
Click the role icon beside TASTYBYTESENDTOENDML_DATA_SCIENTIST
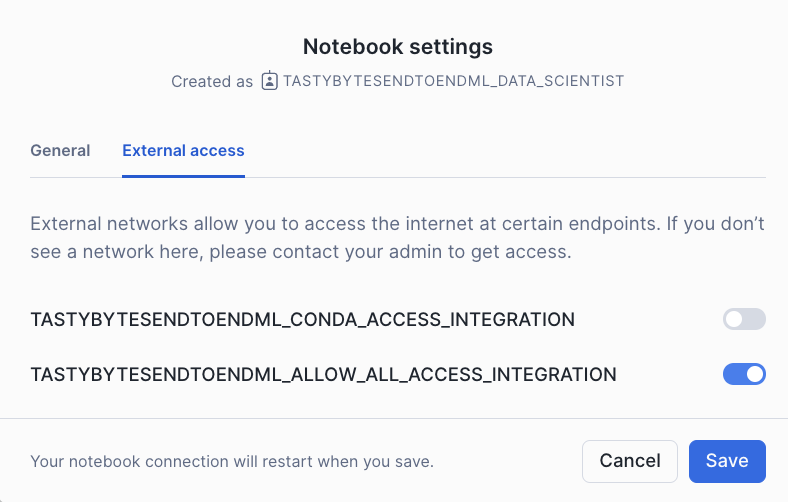tap(269, 81)
